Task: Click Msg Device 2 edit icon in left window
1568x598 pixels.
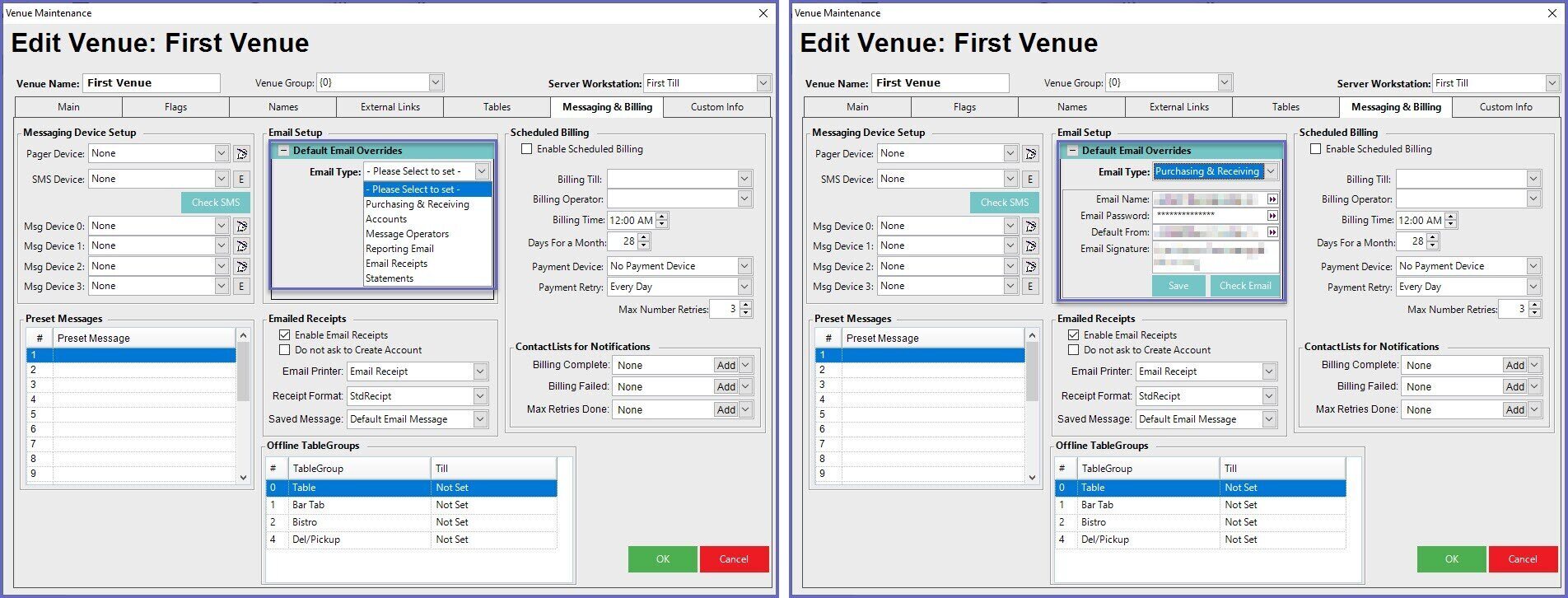Action: [241, 266]
